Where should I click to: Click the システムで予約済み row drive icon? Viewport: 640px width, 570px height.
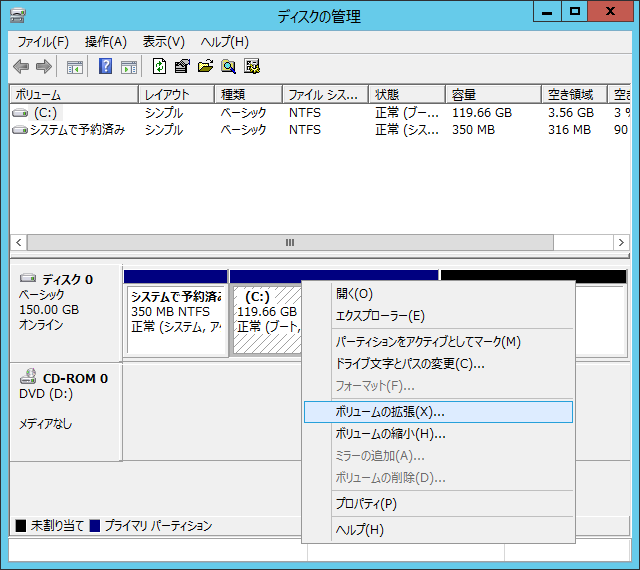(20, 130)
